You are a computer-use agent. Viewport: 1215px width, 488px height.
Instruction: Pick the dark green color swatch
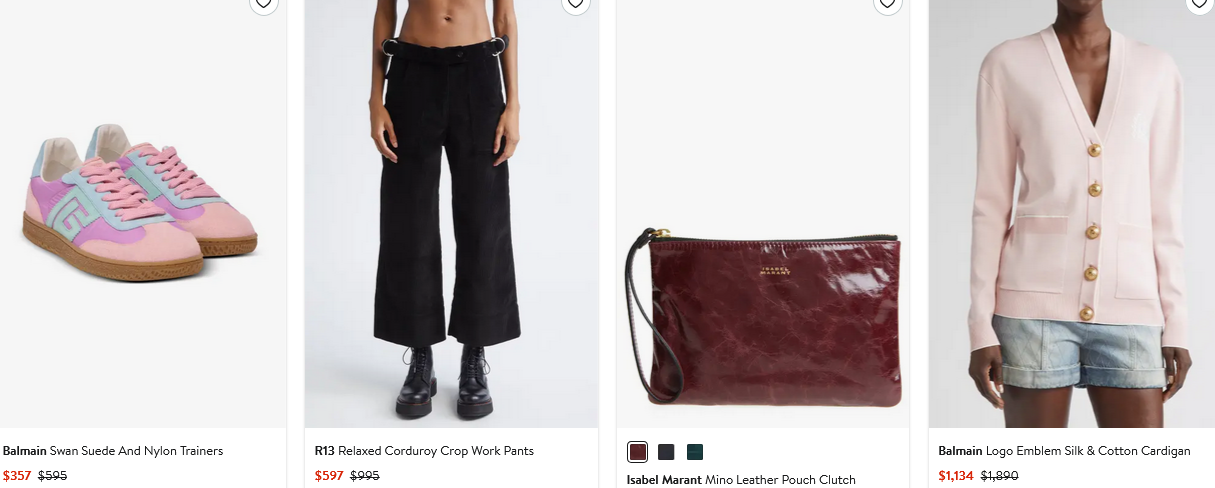coord(695,452)
